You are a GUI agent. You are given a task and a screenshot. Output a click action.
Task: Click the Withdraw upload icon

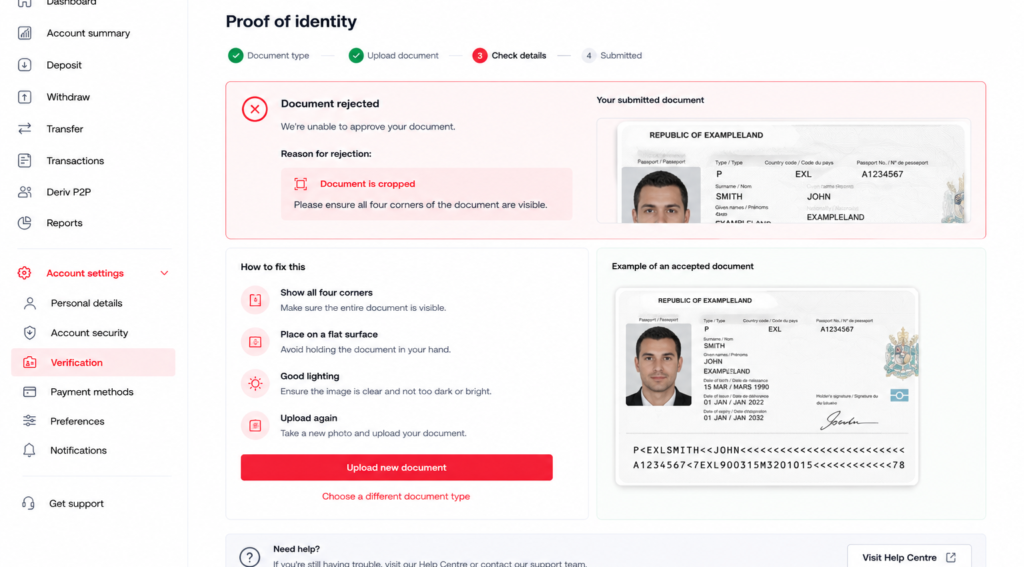pos(25,97)
